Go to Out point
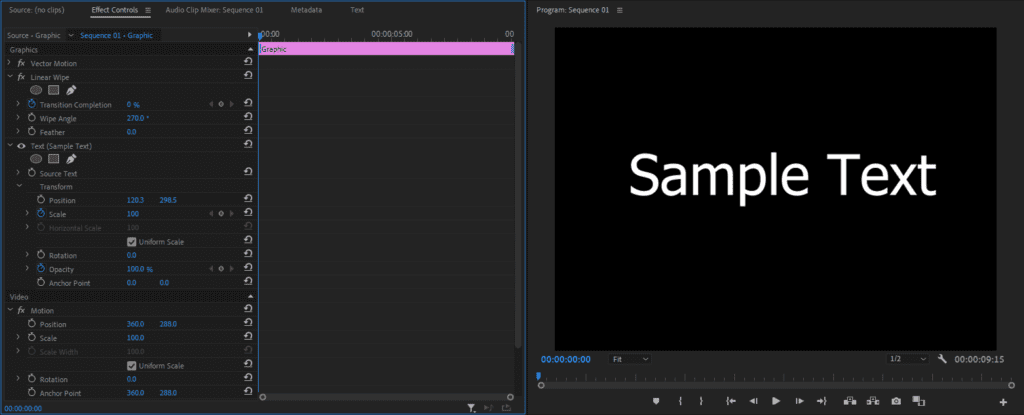The height and width of the screenshot is (415, 1024). pos(822,401)
